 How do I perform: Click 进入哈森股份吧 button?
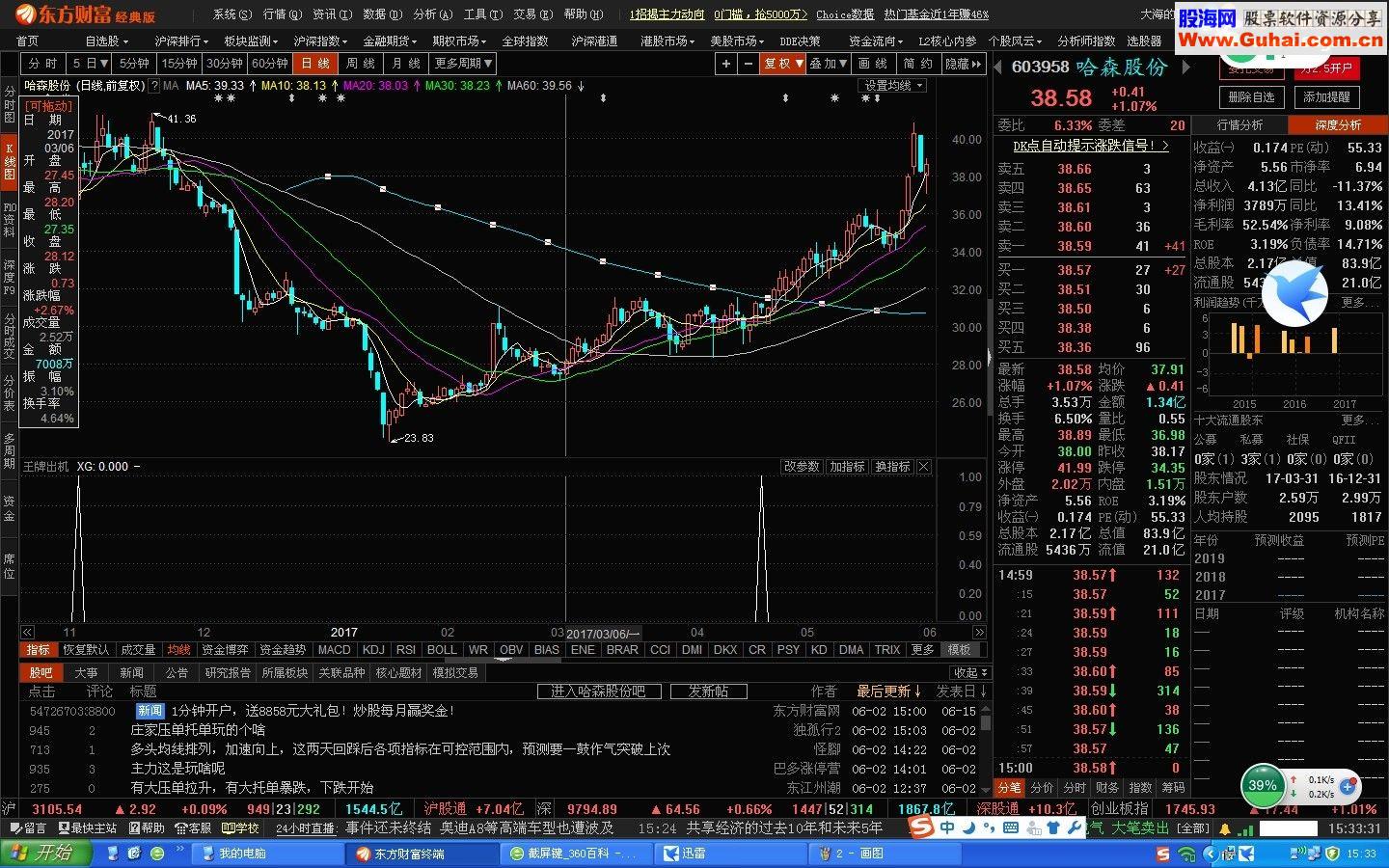pos(598,692)
